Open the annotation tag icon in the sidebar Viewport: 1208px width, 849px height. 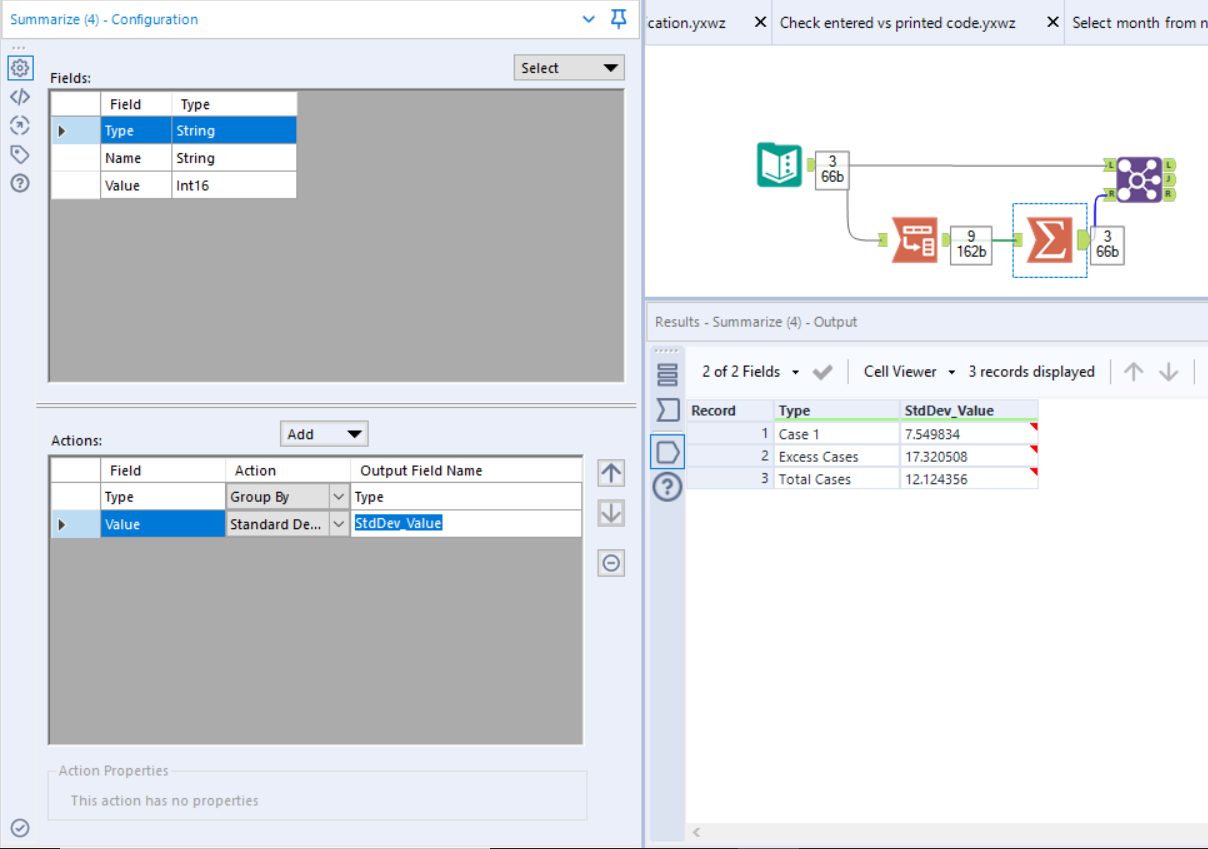(20, 153)
